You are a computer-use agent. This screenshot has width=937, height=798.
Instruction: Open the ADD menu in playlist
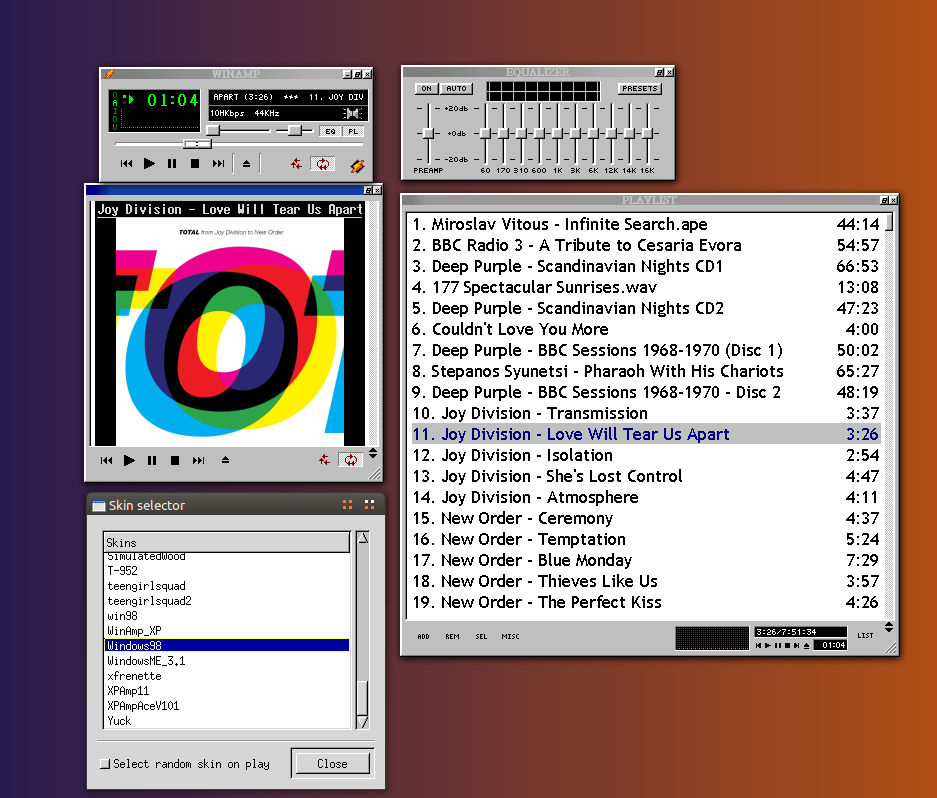423,636
